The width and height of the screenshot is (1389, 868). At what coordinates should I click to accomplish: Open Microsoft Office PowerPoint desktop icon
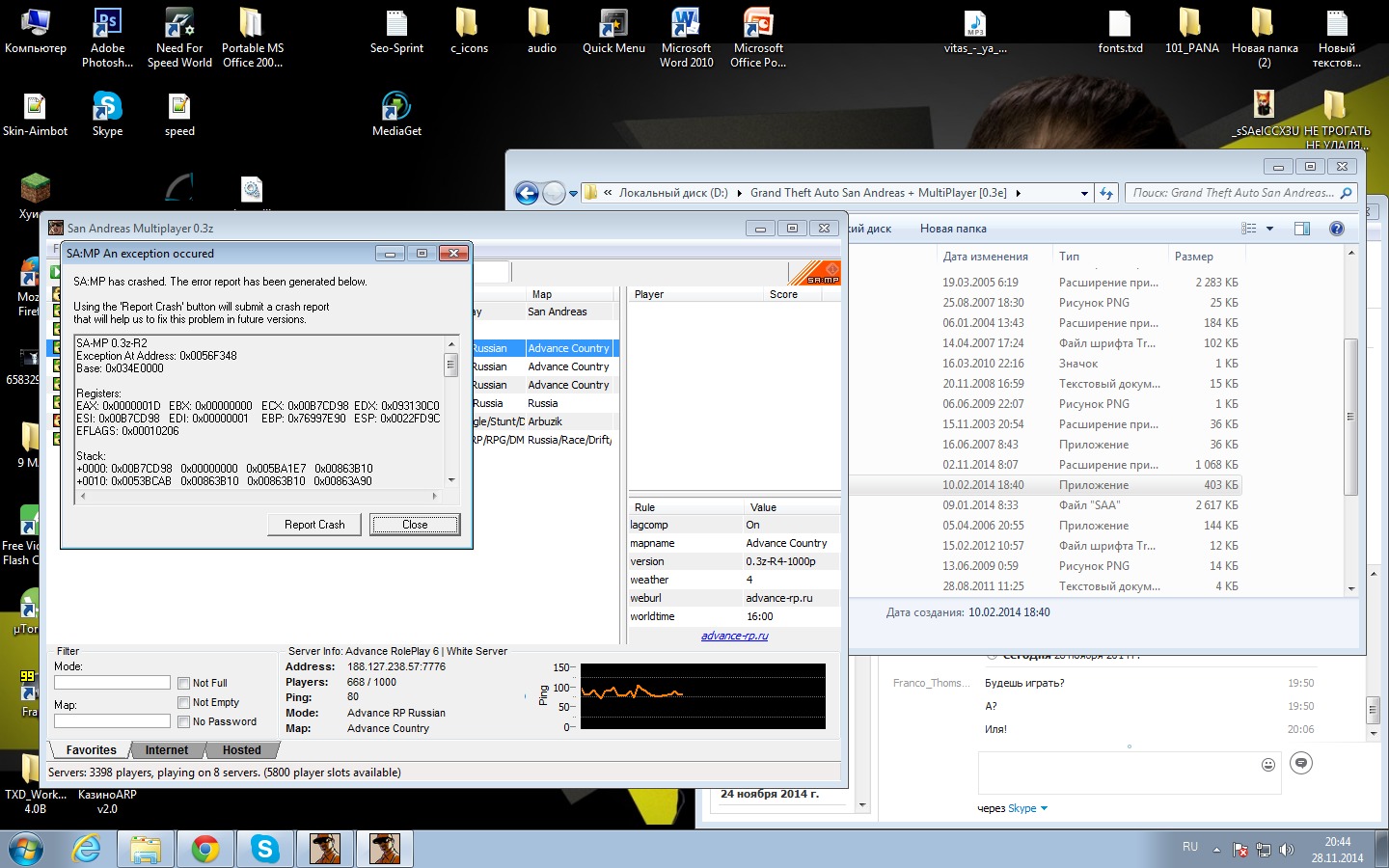pyautogui.click(x=758, y=39)
